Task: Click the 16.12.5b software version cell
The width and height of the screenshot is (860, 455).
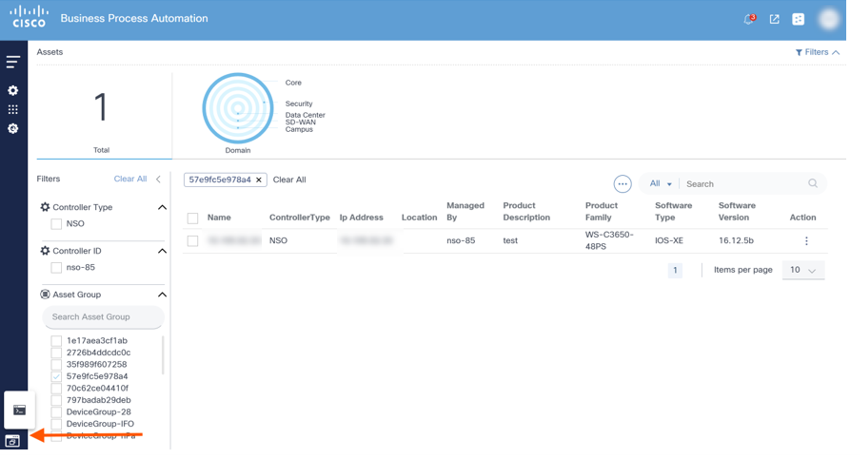Action: (736, 241)
